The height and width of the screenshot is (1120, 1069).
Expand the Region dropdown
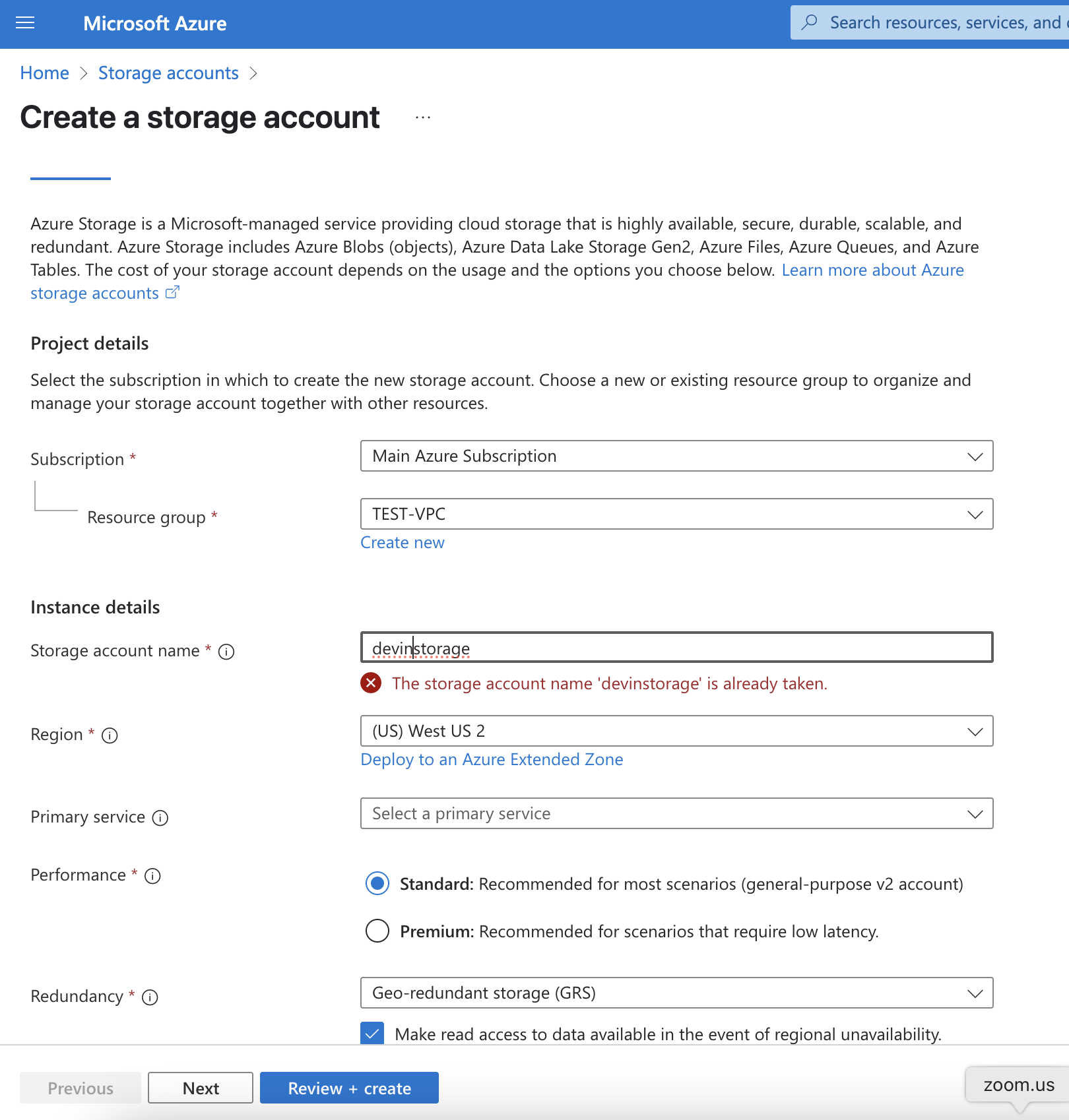(676, 731)
